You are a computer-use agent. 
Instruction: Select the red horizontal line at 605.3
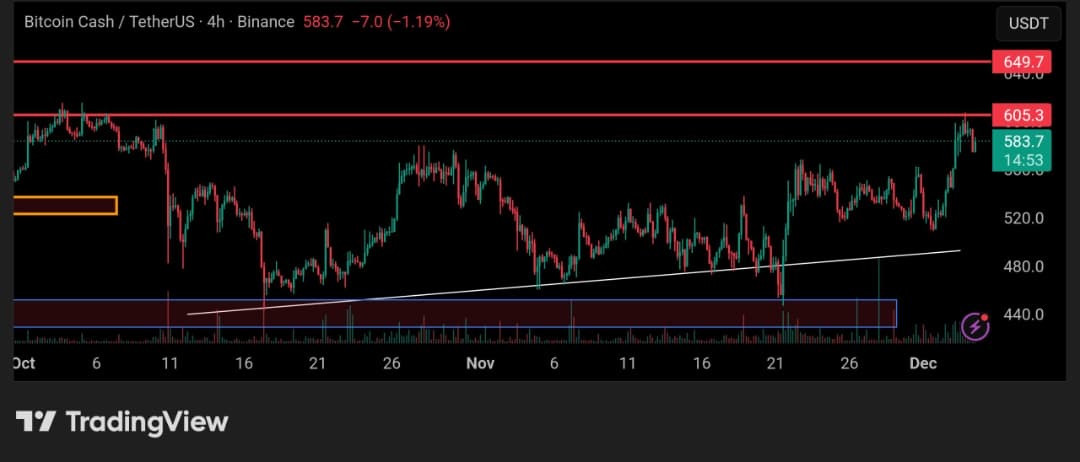[503, 115]
